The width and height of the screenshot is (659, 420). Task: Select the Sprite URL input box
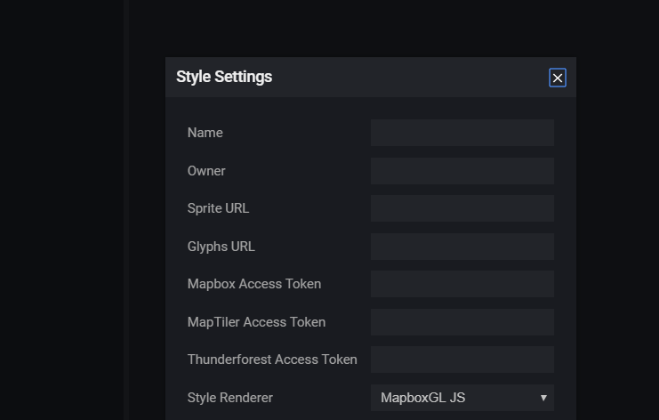point(462,209)
